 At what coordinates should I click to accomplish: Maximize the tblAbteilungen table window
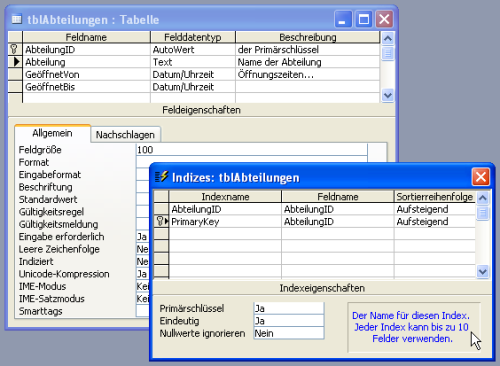(364, 19)
